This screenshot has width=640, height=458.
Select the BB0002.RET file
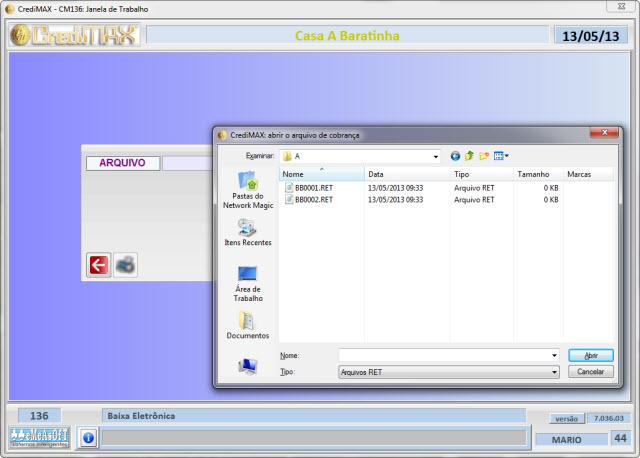312,199
